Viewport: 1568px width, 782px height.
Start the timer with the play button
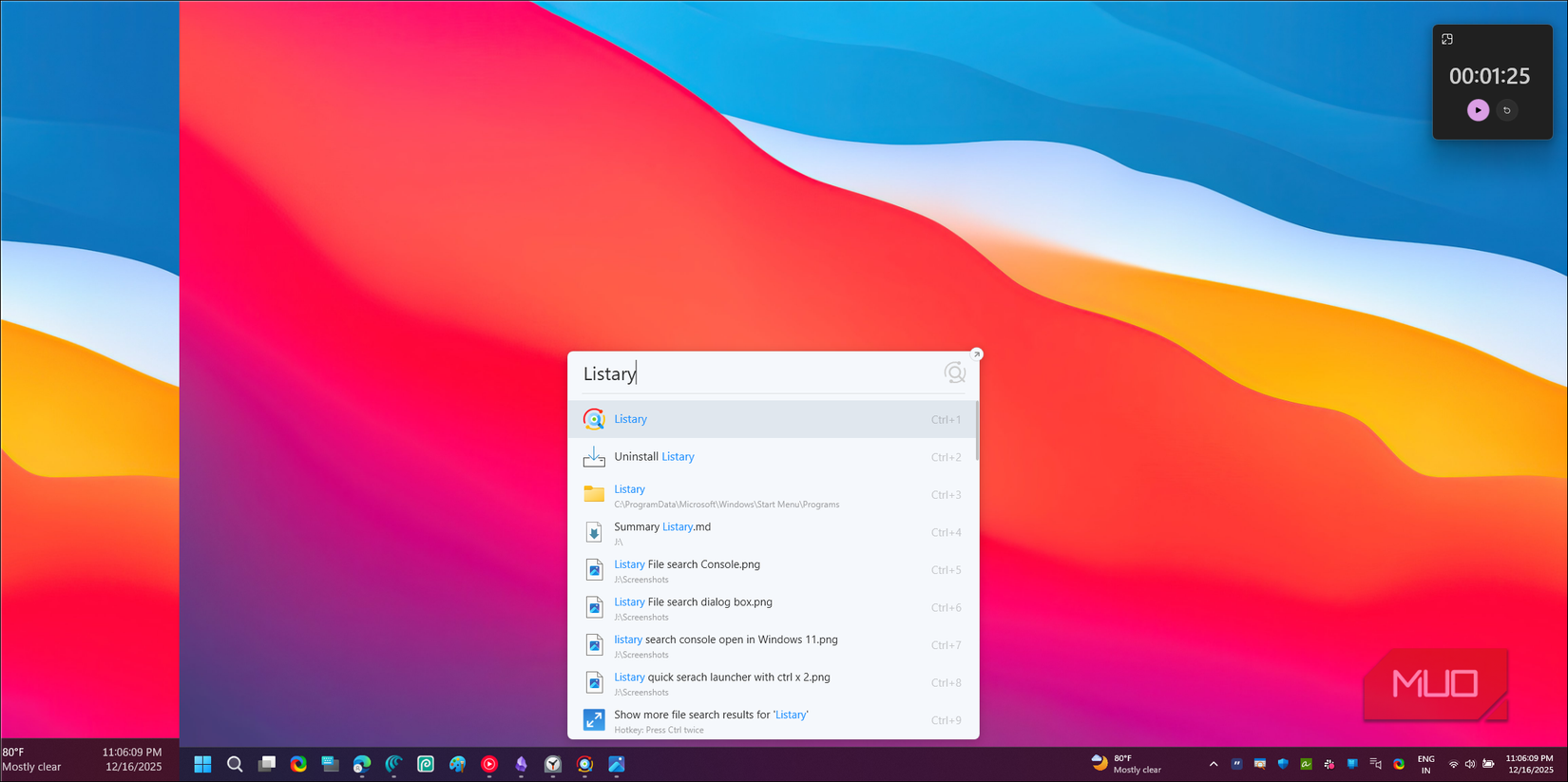[1478, 110]
